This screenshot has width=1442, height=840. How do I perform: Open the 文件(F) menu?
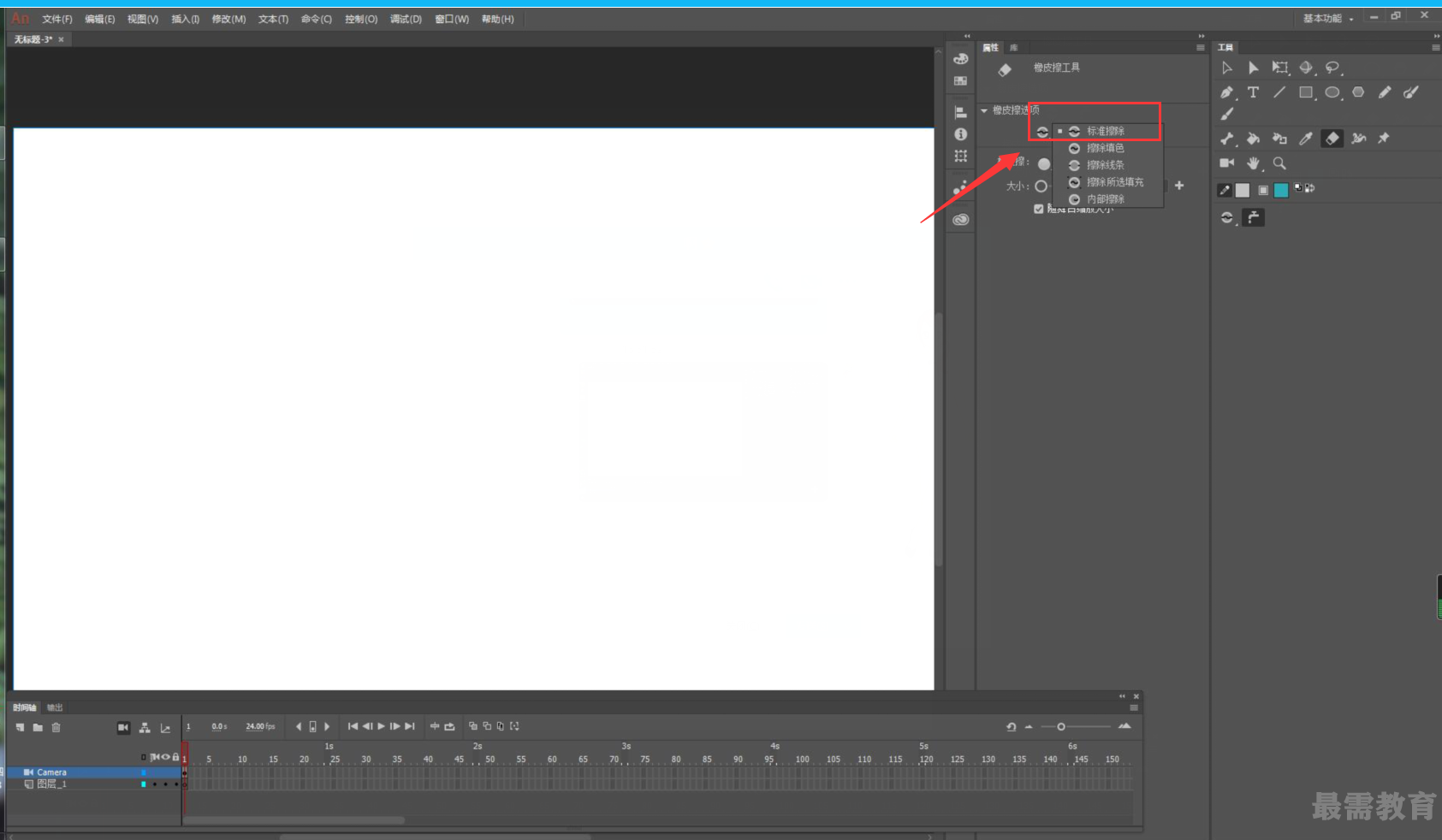pyautogui.click(x=57, y=19)
